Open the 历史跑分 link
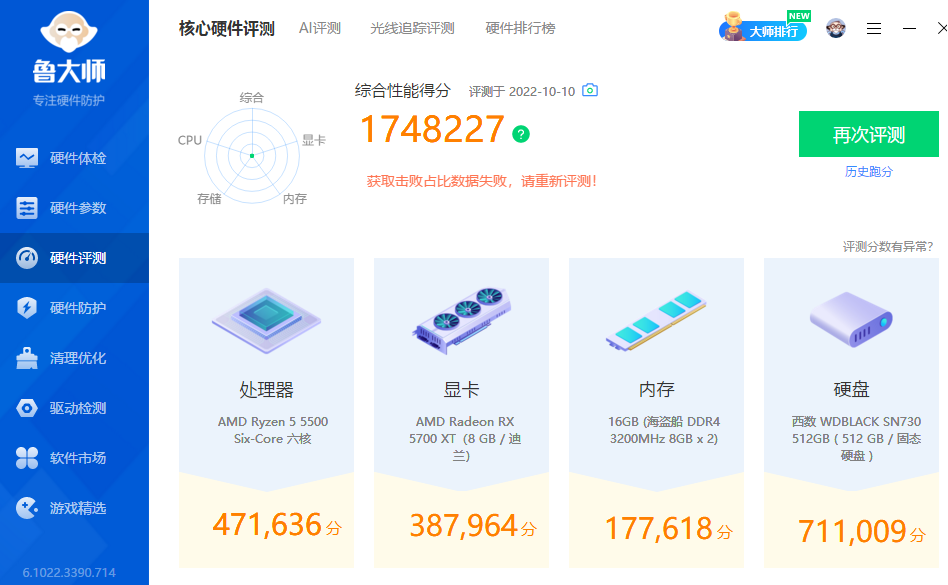948x585 pixels. [x=868, y=172]
